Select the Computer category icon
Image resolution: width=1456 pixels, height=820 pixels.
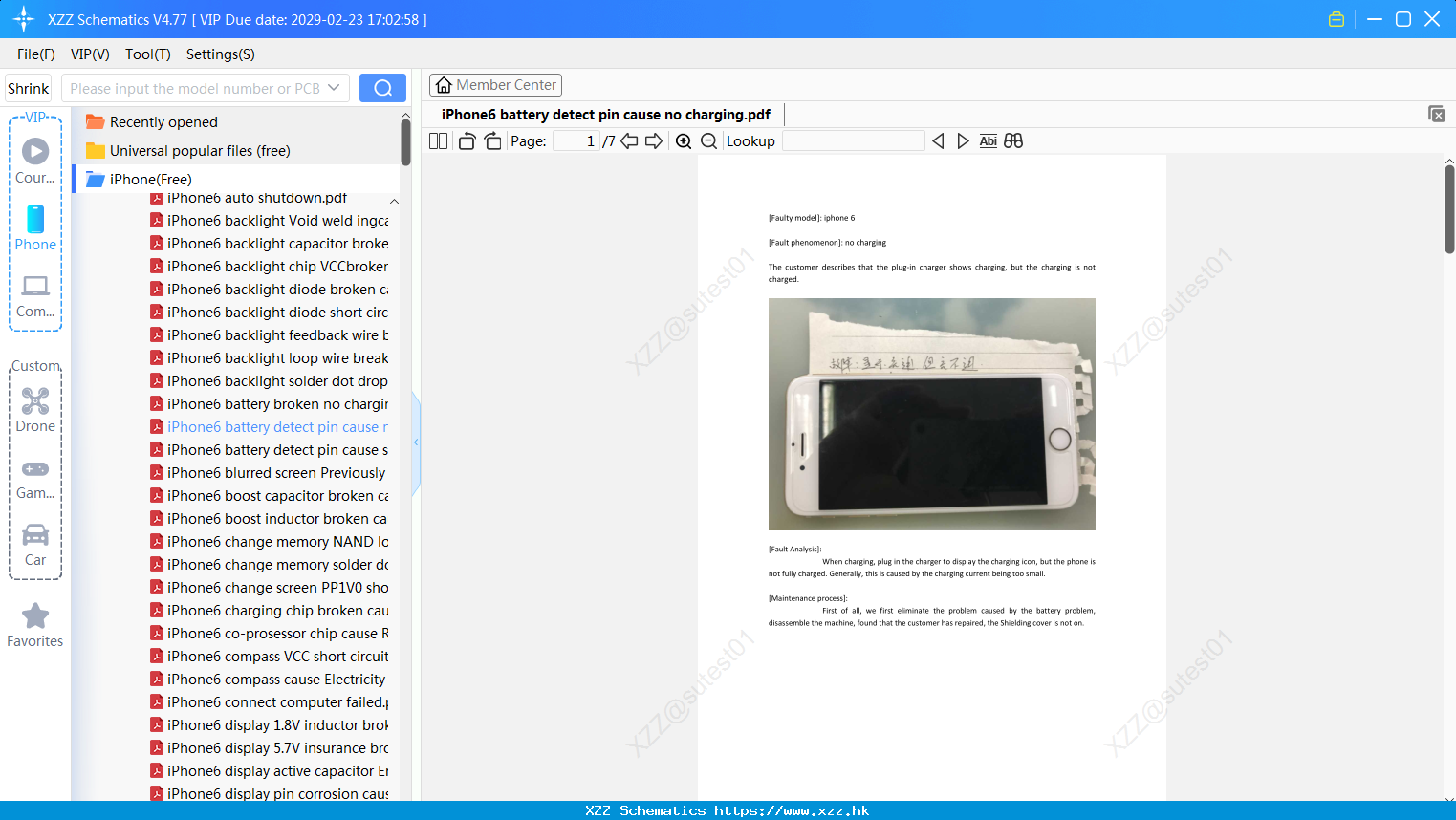[x=35, y=295]
